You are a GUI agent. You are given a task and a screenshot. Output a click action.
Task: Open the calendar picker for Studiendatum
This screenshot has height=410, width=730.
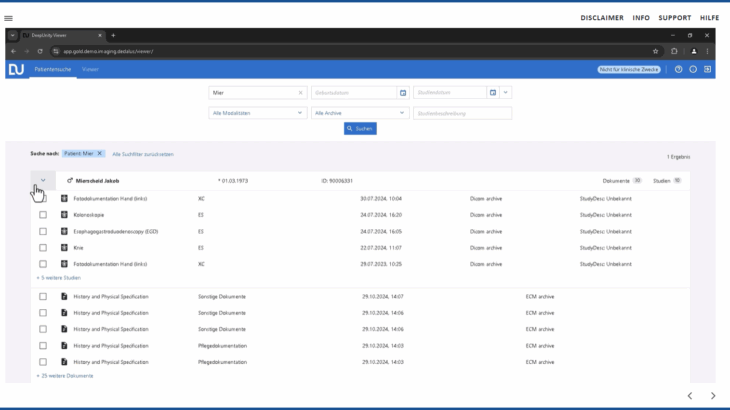coord(492,92)
